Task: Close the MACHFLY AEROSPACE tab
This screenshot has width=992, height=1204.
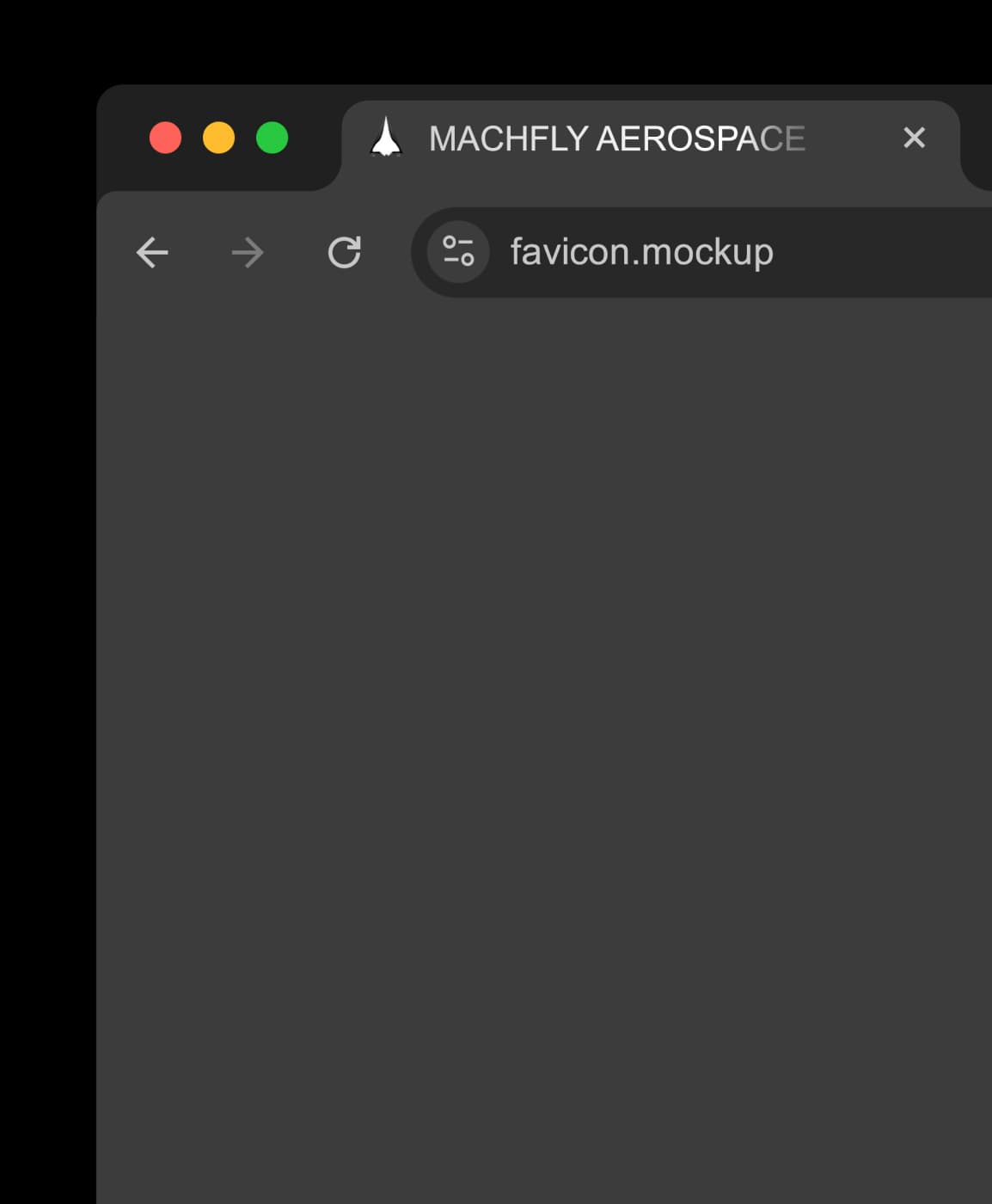Action: click(914, 138)
